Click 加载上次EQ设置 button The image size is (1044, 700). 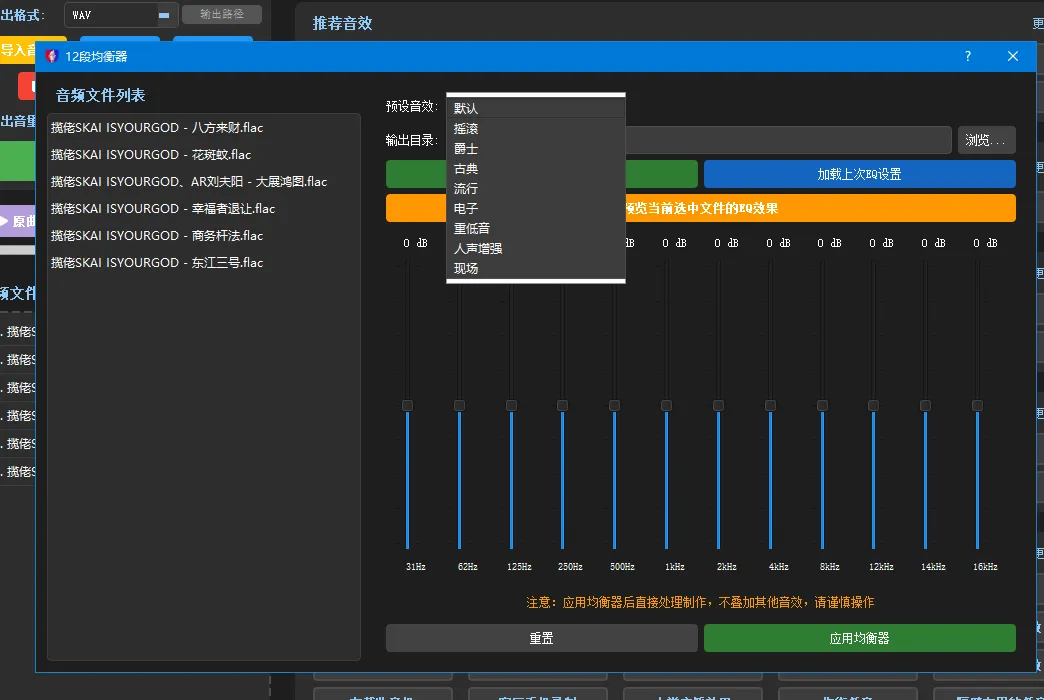pyautogui.click(x=859, y=174)
